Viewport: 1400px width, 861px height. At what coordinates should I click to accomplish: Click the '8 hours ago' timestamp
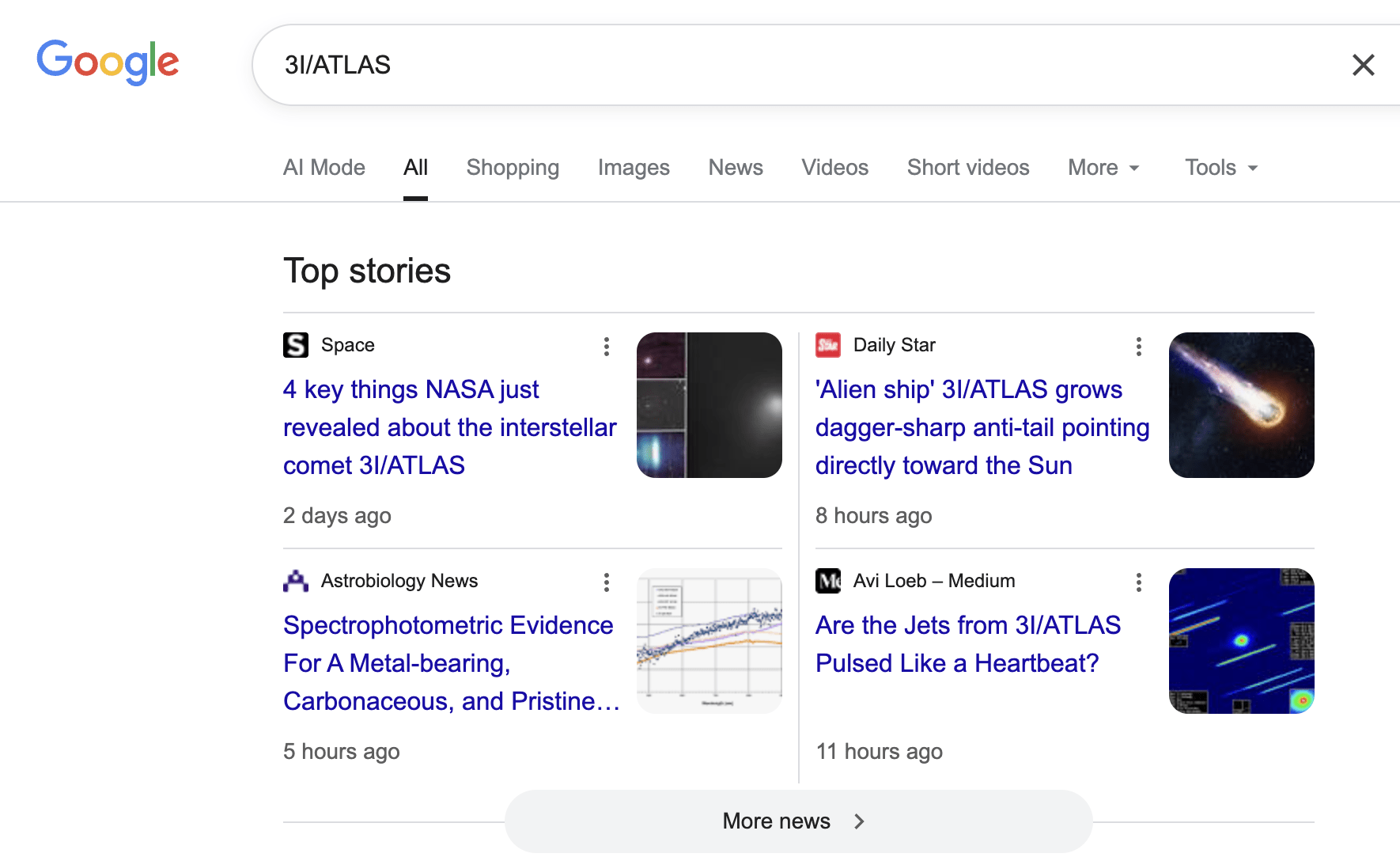(874, 516)
